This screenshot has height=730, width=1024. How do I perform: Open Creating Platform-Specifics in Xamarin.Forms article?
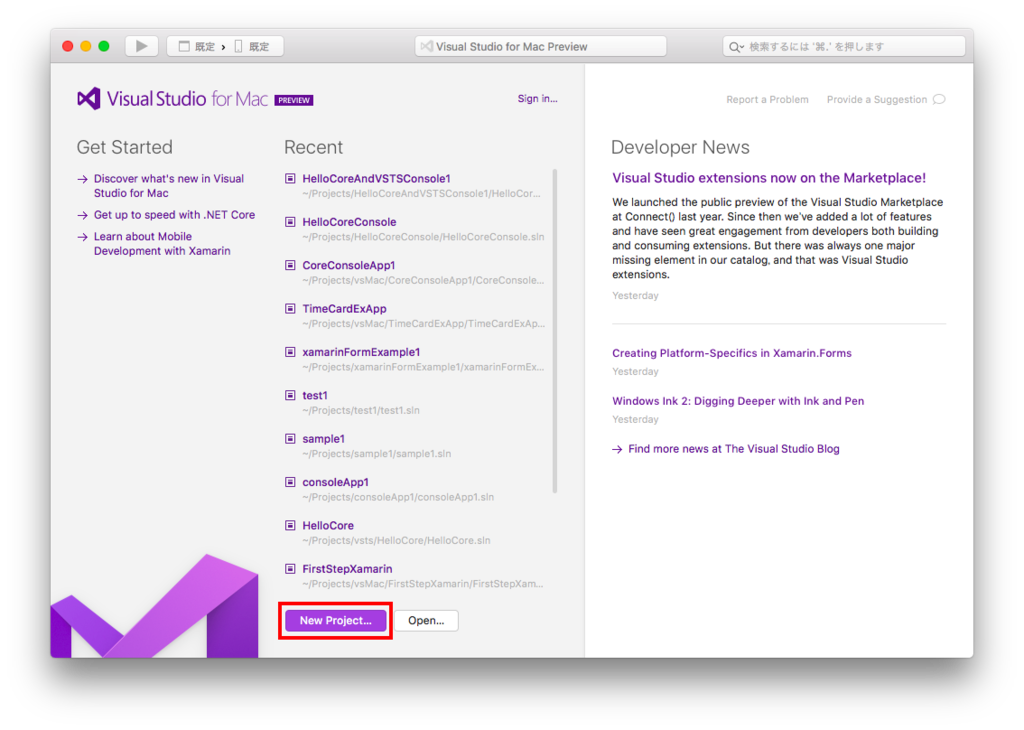pos(731,353)
